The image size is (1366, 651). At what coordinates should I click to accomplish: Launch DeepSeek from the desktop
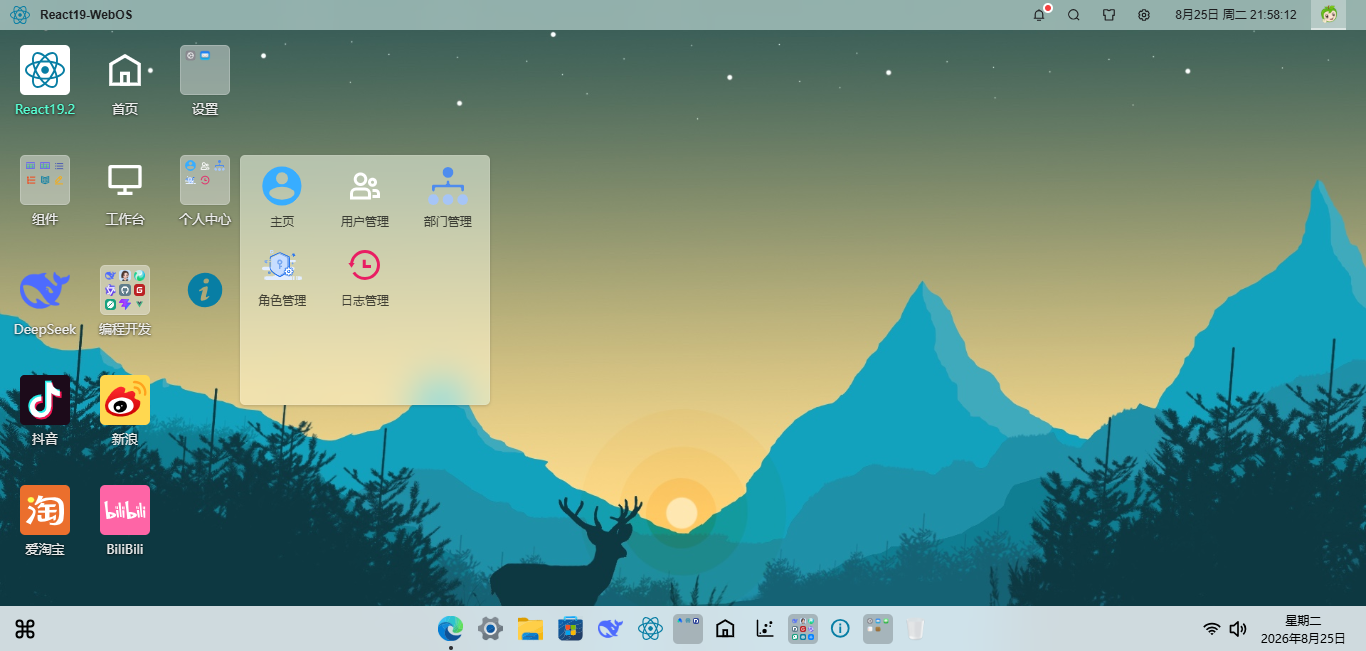(45, 290)
